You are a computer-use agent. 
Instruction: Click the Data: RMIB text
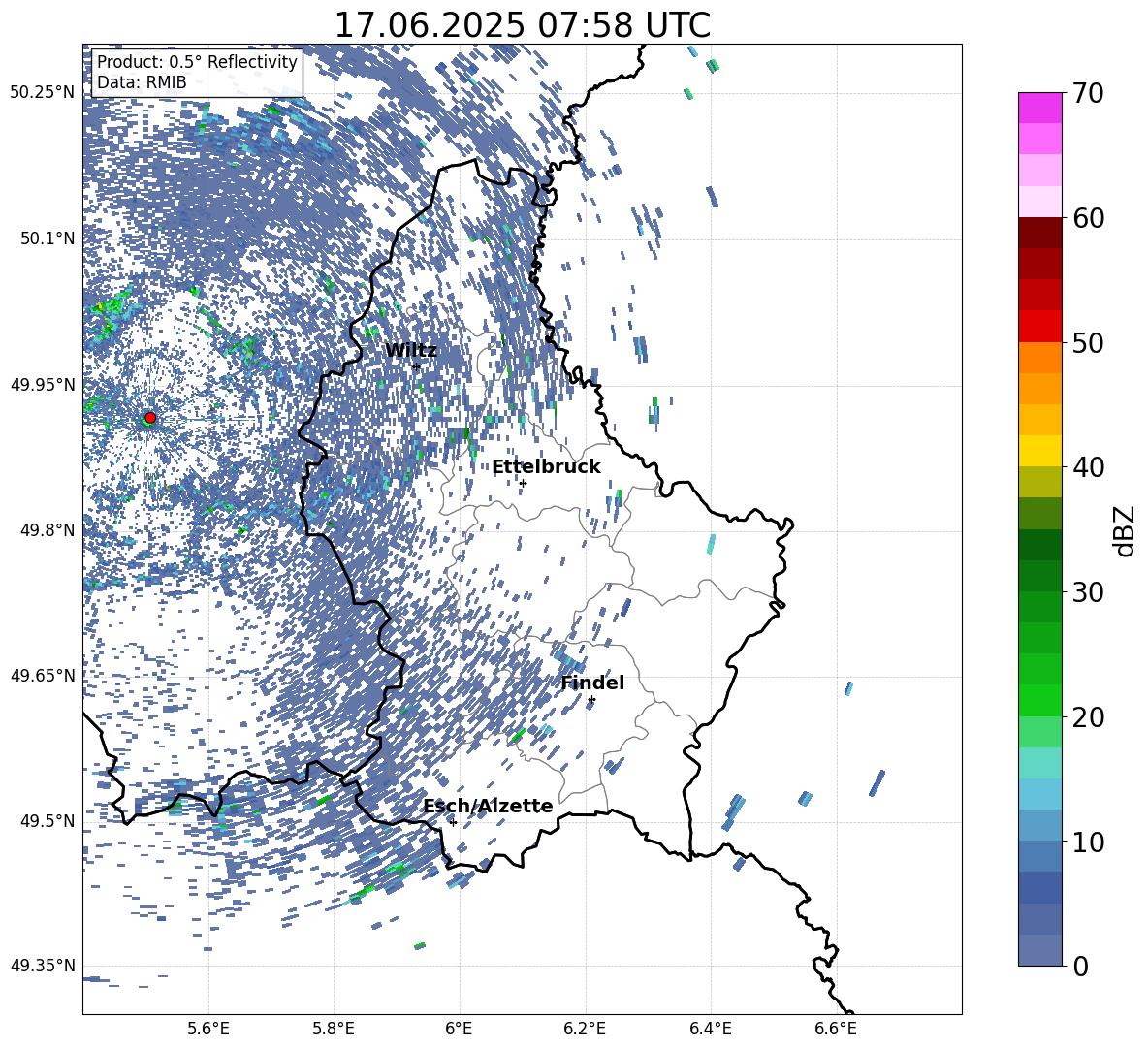coord(142,82)
